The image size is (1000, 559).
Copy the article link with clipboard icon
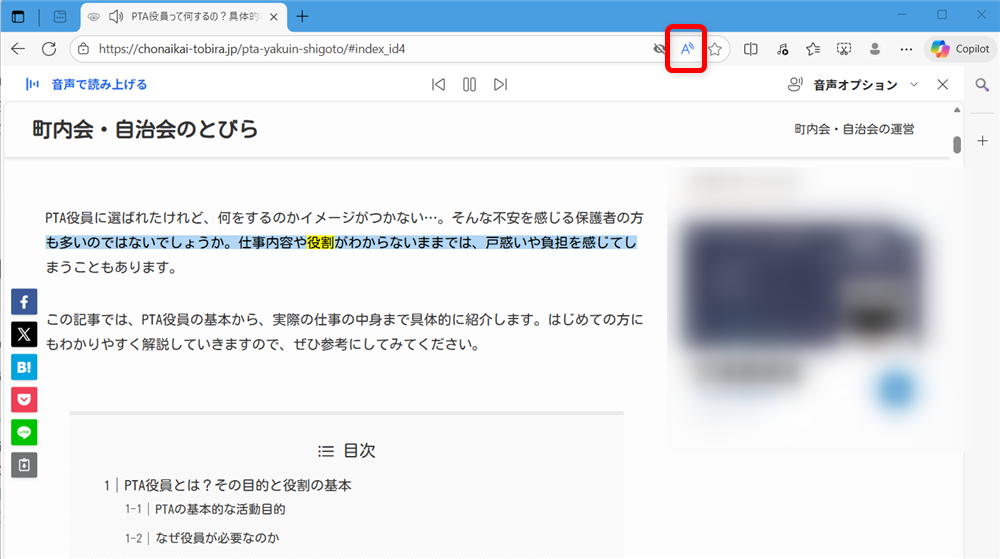24,465
